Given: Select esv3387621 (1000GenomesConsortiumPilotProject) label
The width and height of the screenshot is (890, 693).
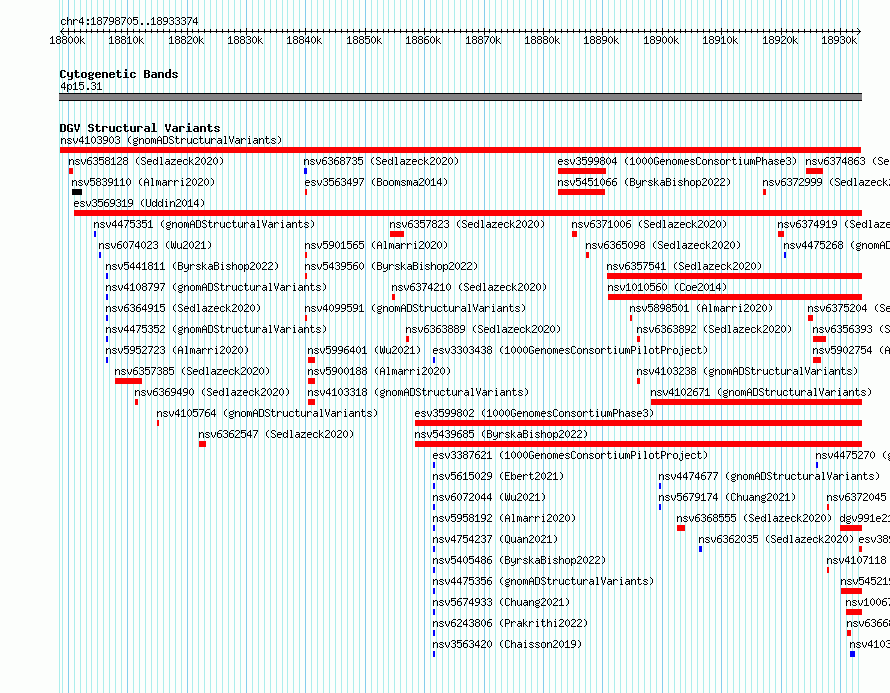Looking at the screenshot, I should coord(570,455).
